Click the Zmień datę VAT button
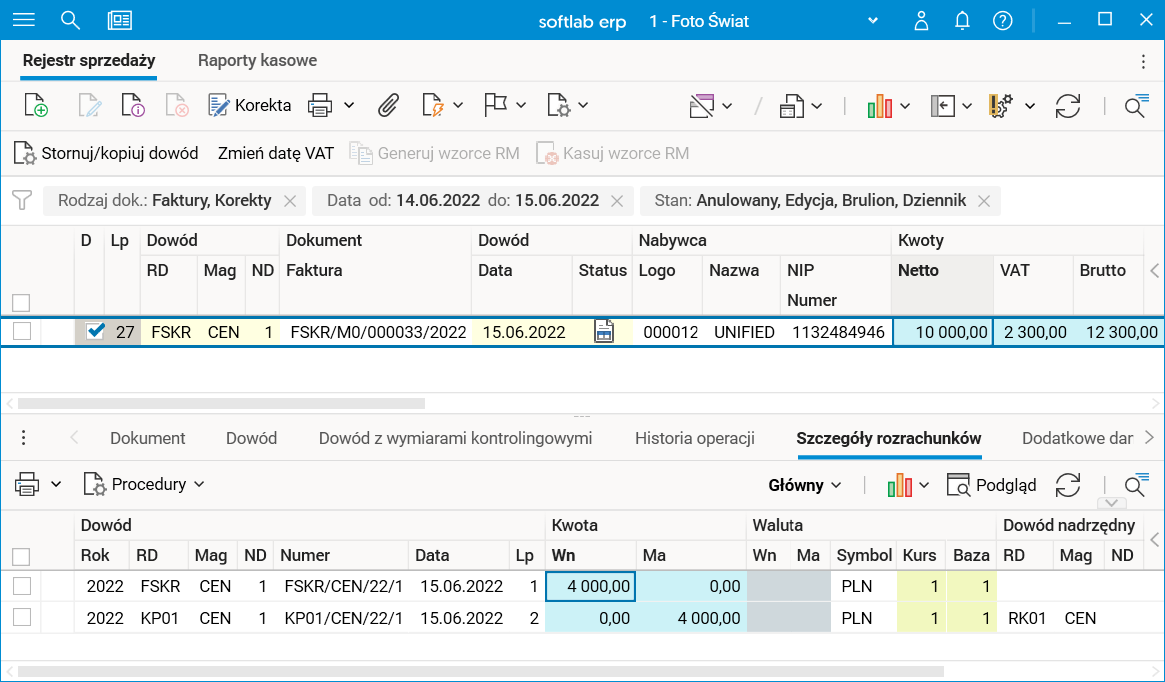 click(276, 153)
